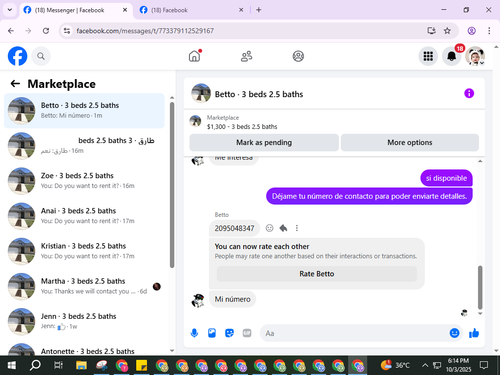Click the Facebook logo
This screenshot has width=500, height=375.
pyautogui.click(x=17, y=56)
